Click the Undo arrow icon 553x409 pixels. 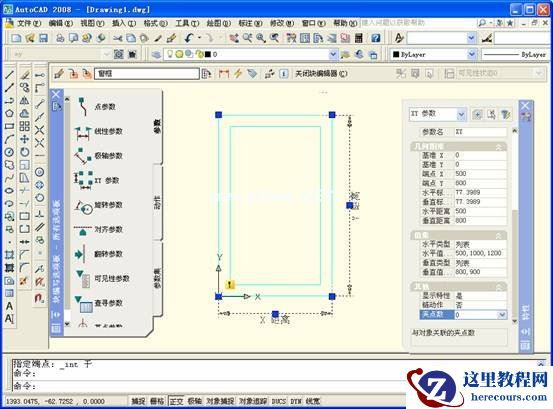[189, 38]
